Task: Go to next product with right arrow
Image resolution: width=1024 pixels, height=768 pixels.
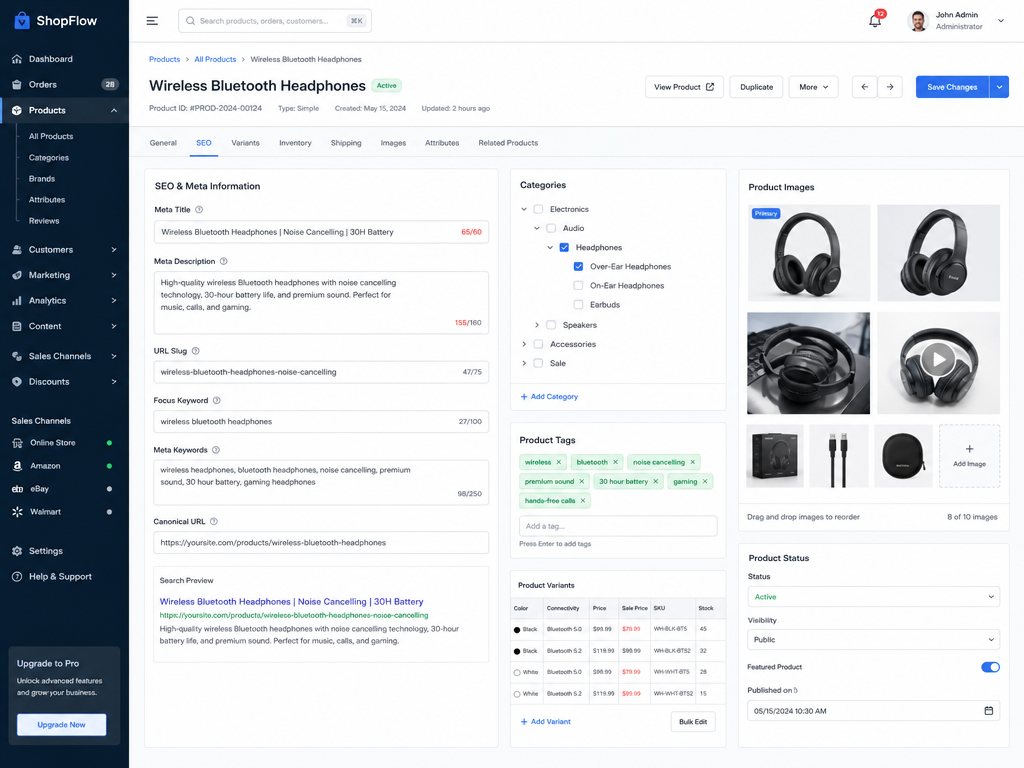Action: (x=889, y=87)
